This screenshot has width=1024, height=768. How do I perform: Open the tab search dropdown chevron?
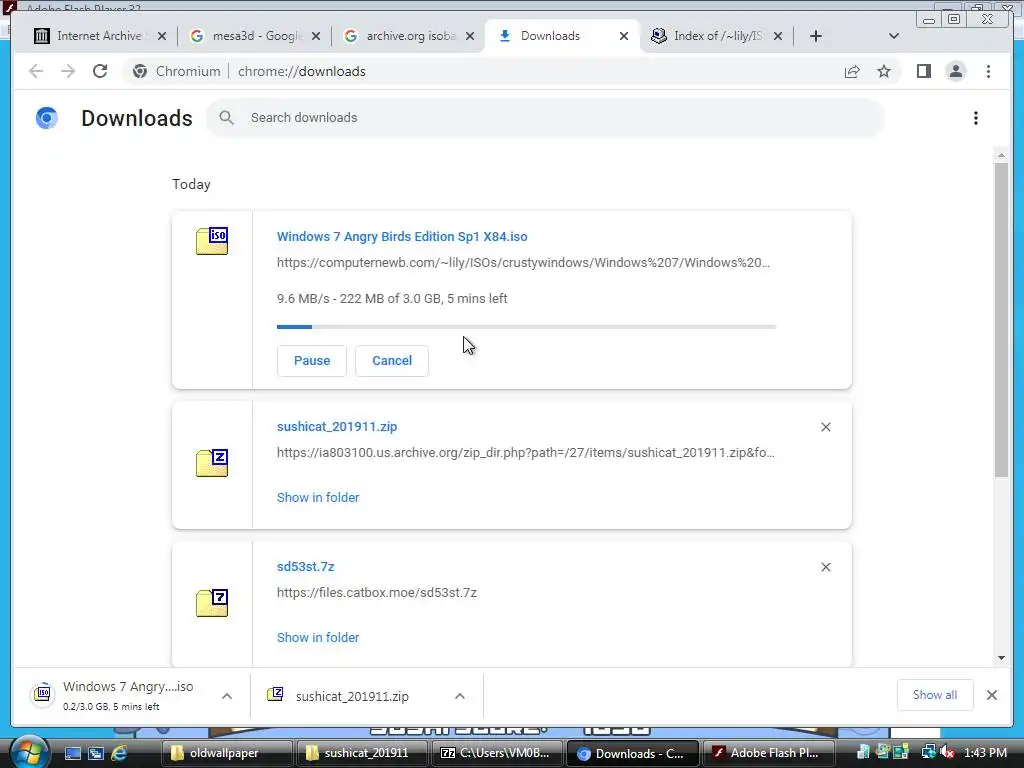894,36
